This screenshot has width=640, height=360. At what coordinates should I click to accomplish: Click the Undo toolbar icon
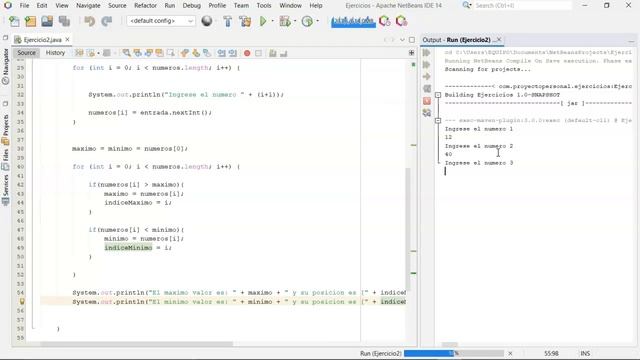point(89,21)
